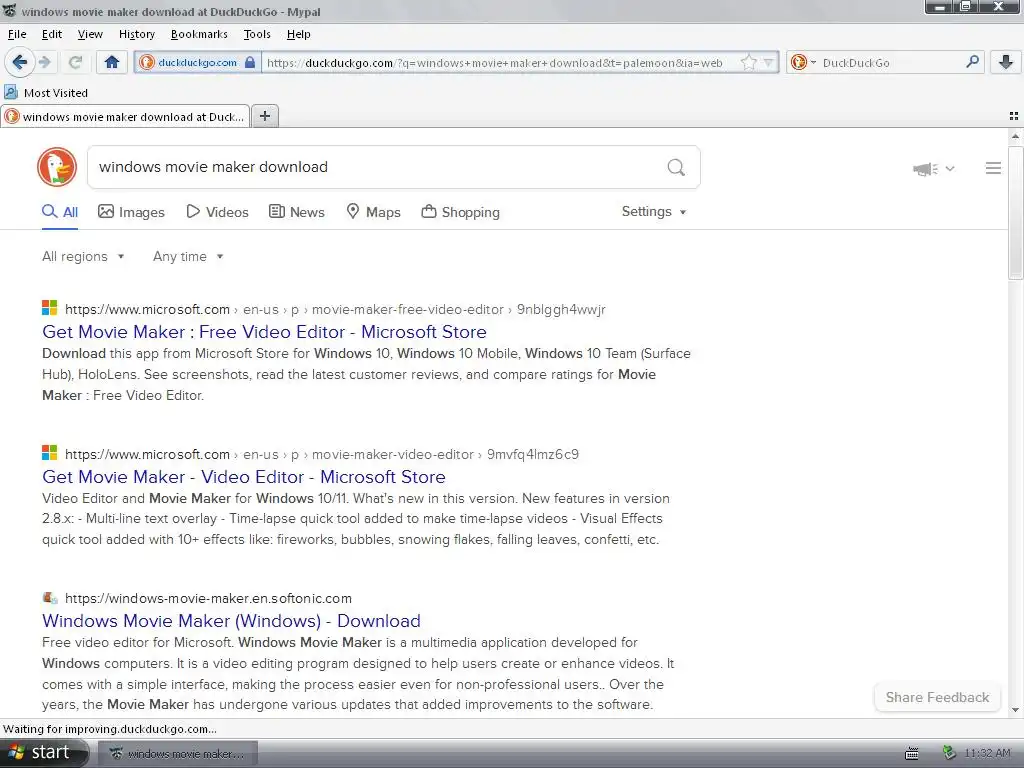Image resolution: width=1024 pixels, height=768 pixels.
Task: Click the vertical scrollbar thumb
Action: click(x=1015, y=213)
